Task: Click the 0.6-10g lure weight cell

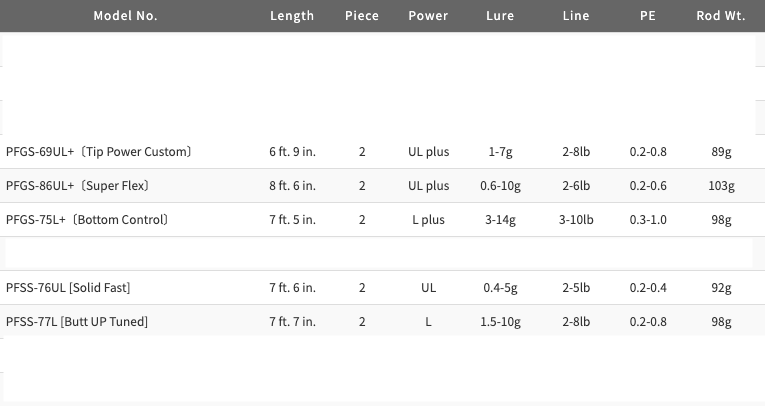Action: point(499,186)
